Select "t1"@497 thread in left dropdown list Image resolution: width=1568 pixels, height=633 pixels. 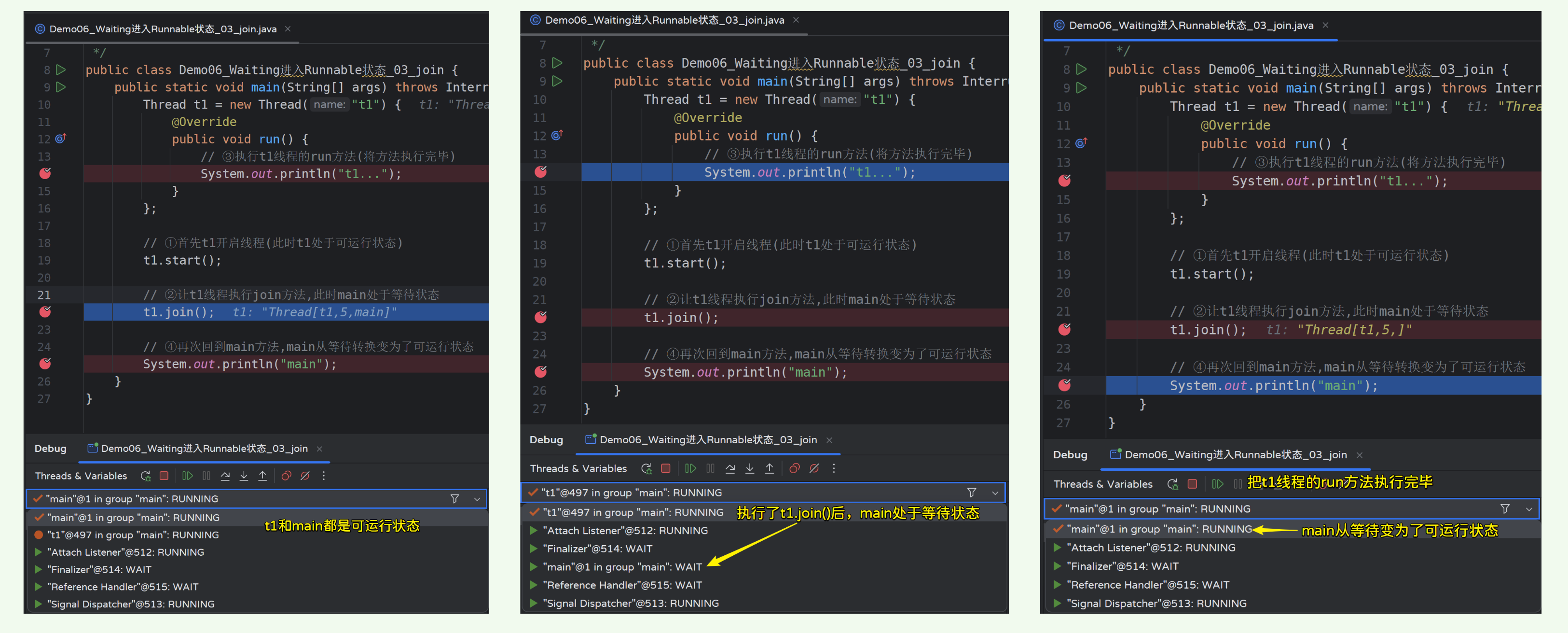pyautogui.click(x=133, y=535)
